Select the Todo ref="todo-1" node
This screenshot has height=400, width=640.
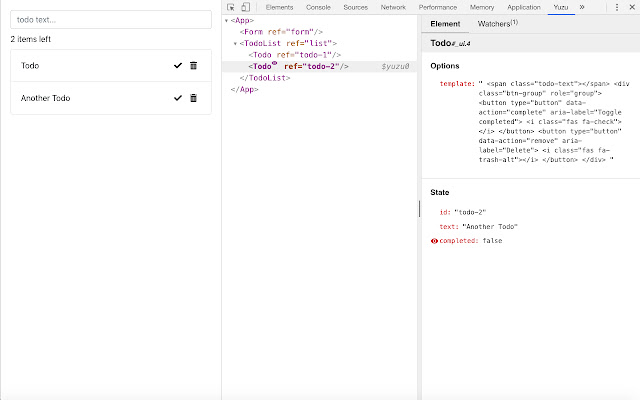tap(297, 54)
